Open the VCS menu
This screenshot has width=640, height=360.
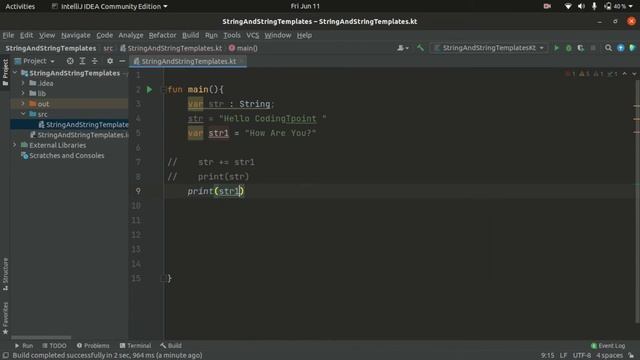253,35
